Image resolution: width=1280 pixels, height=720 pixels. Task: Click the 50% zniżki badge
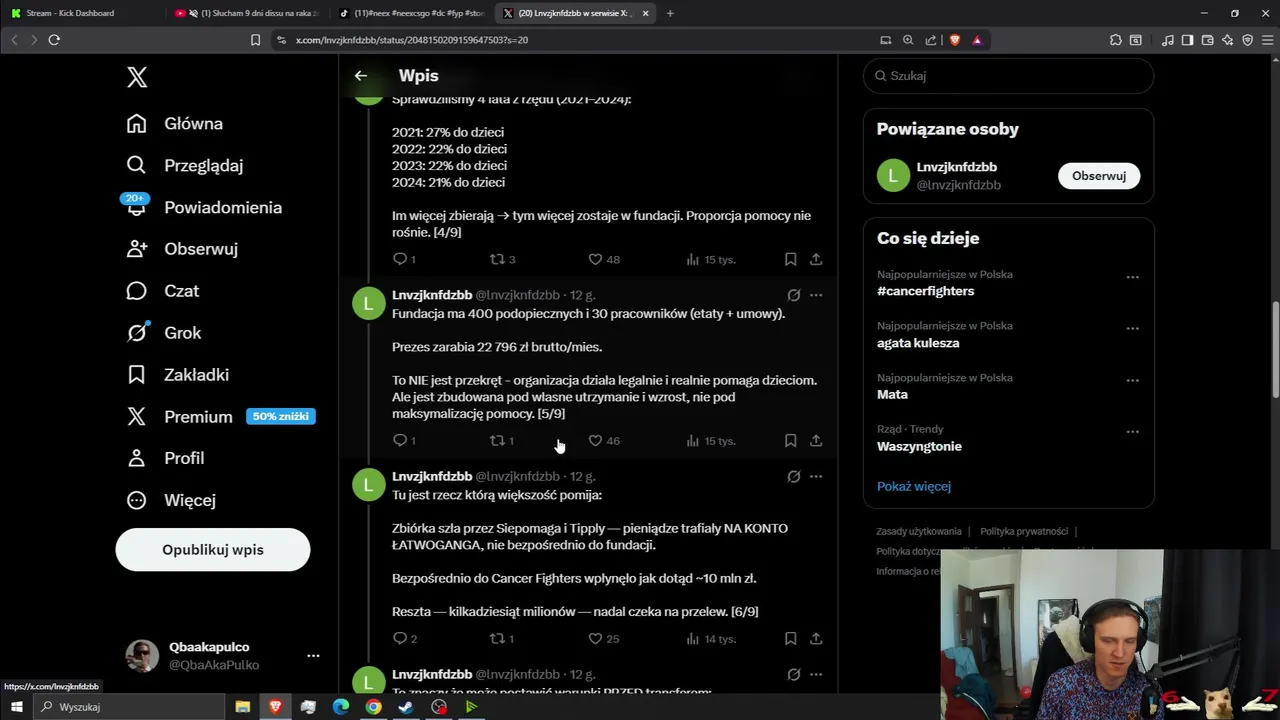pyautogui.click(x=281, y=416)
